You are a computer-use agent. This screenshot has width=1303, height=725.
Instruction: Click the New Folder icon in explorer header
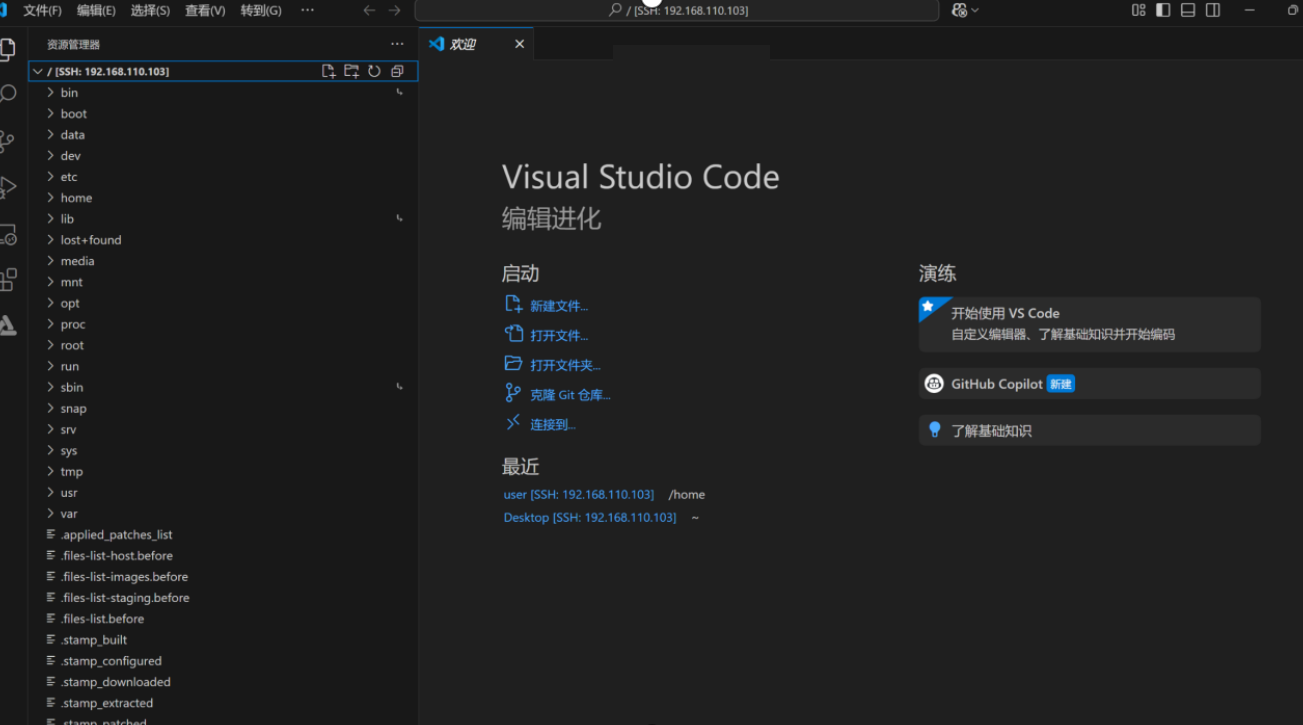pos(351,71)
